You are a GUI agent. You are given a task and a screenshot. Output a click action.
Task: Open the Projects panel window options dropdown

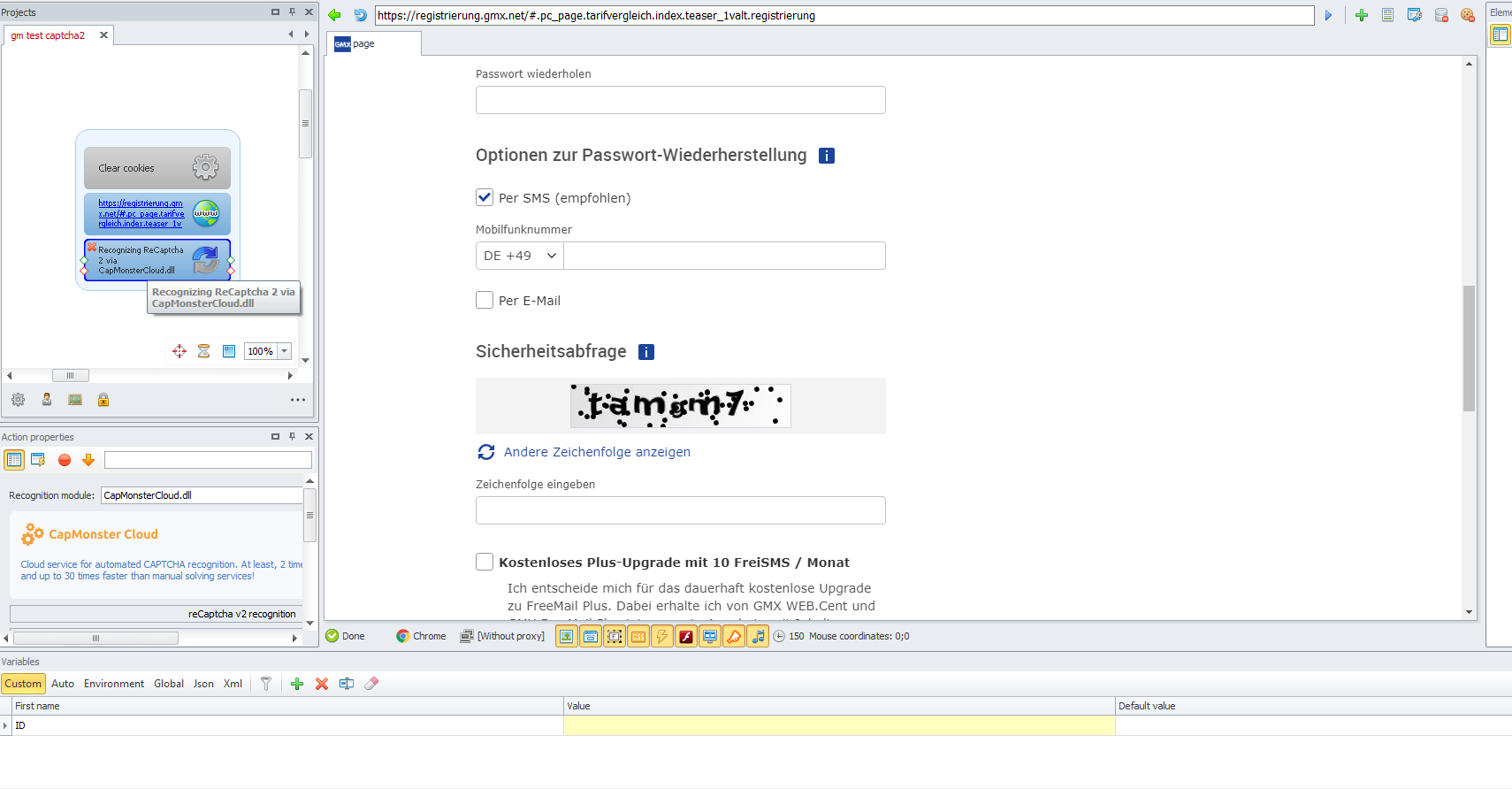click(275, 11)
